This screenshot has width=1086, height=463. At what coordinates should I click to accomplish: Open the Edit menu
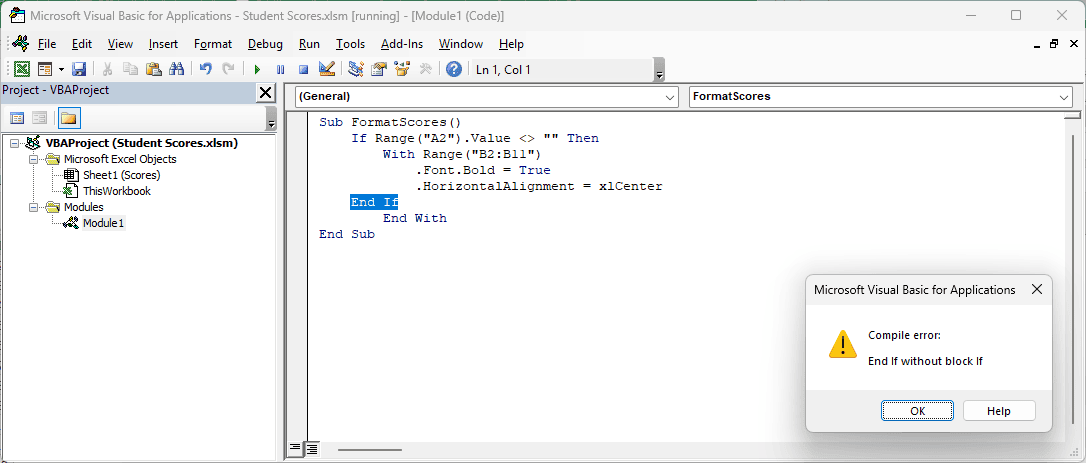pos(82,44)
